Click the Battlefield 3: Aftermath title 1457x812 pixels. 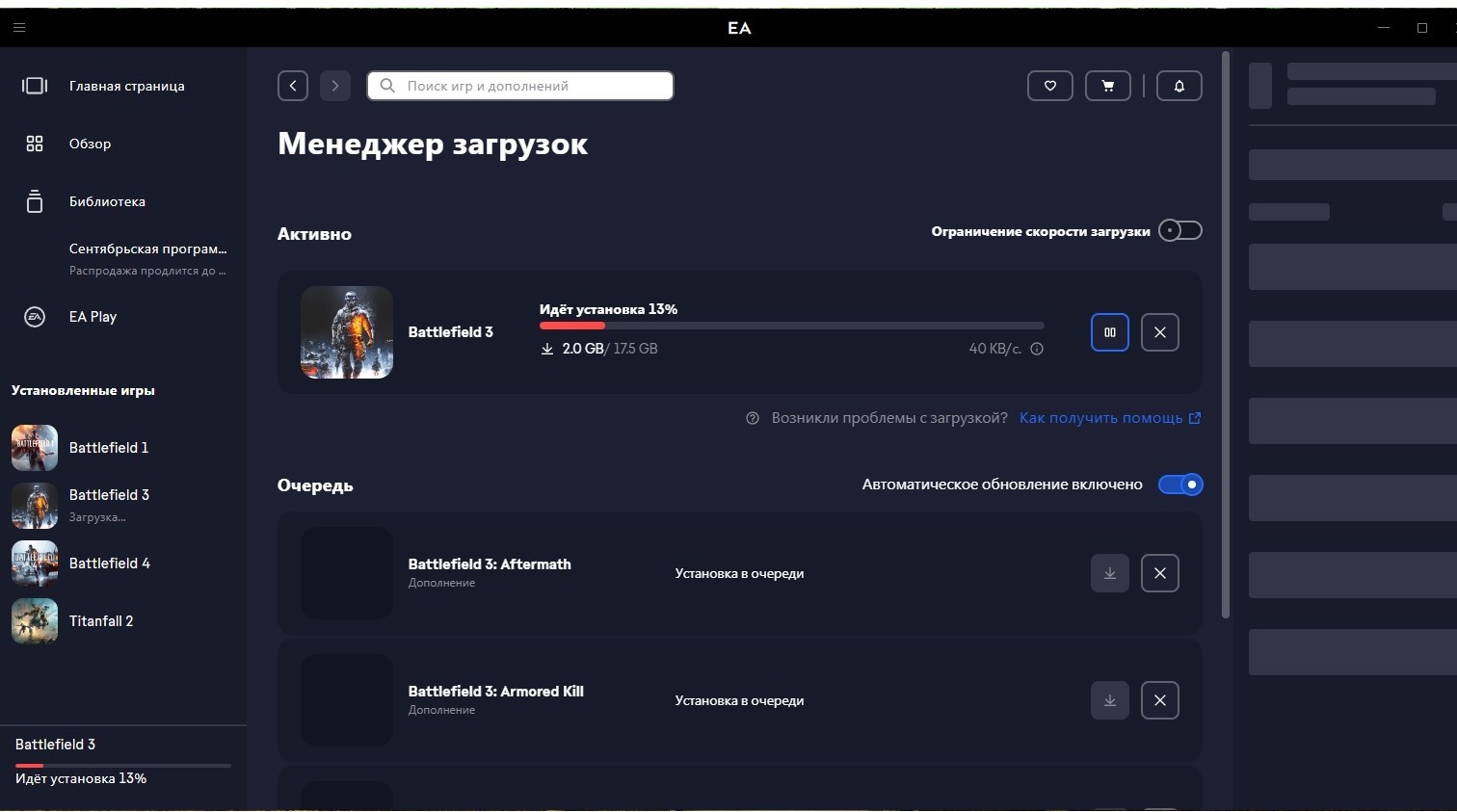coord(490,564)
